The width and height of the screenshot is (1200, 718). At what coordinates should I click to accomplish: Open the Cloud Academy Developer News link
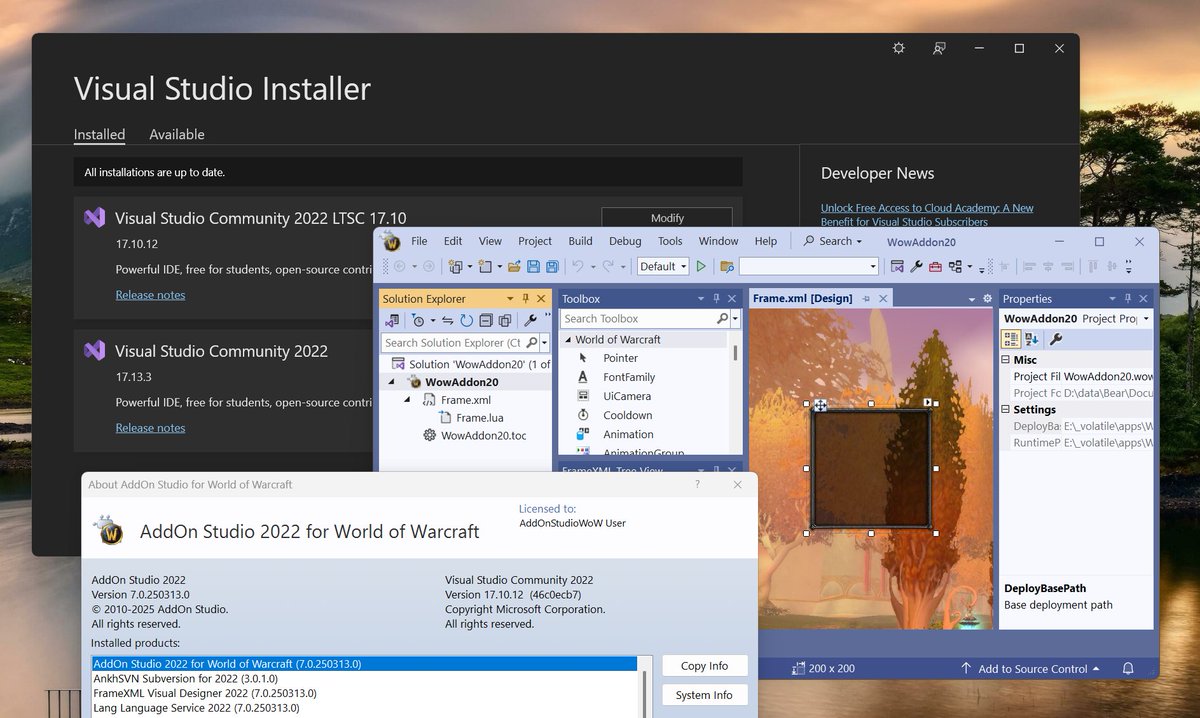click(x=927, y=215)
